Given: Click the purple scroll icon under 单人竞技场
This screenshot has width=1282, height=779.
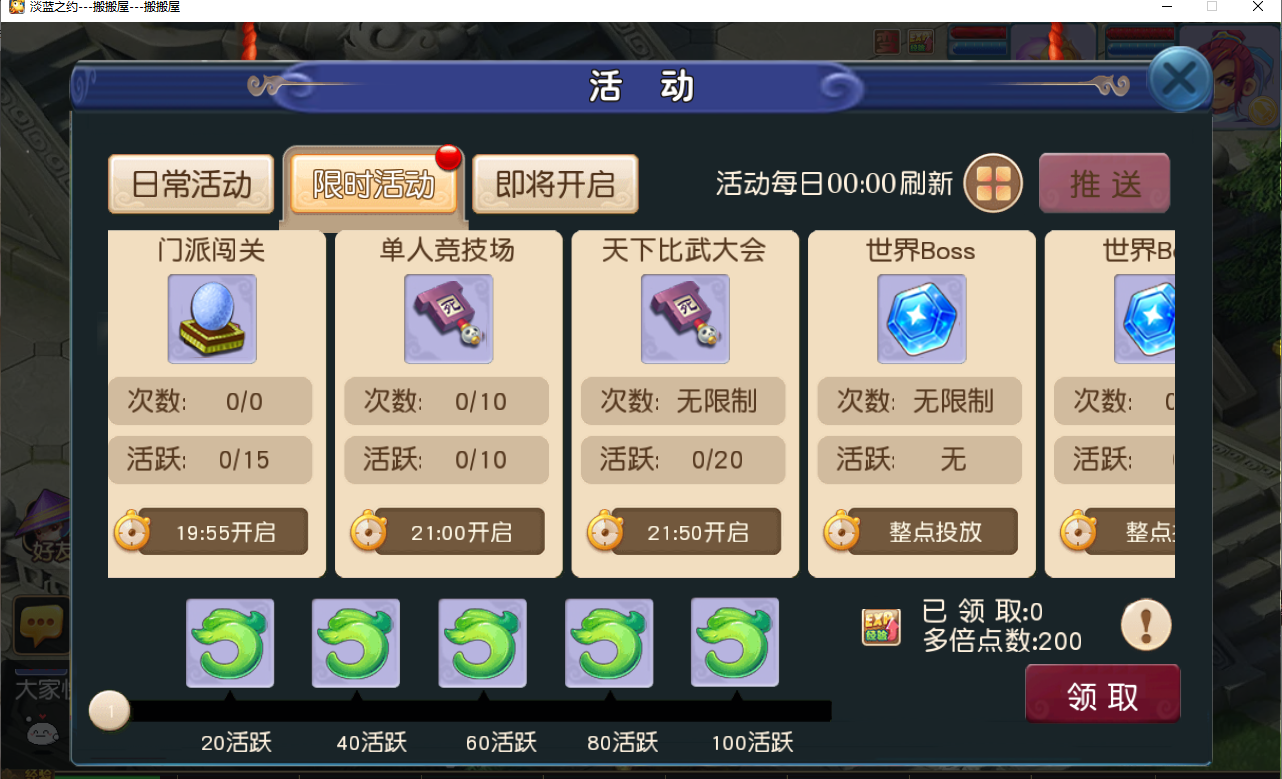Looking at the screenshot, I should (449, 319).
